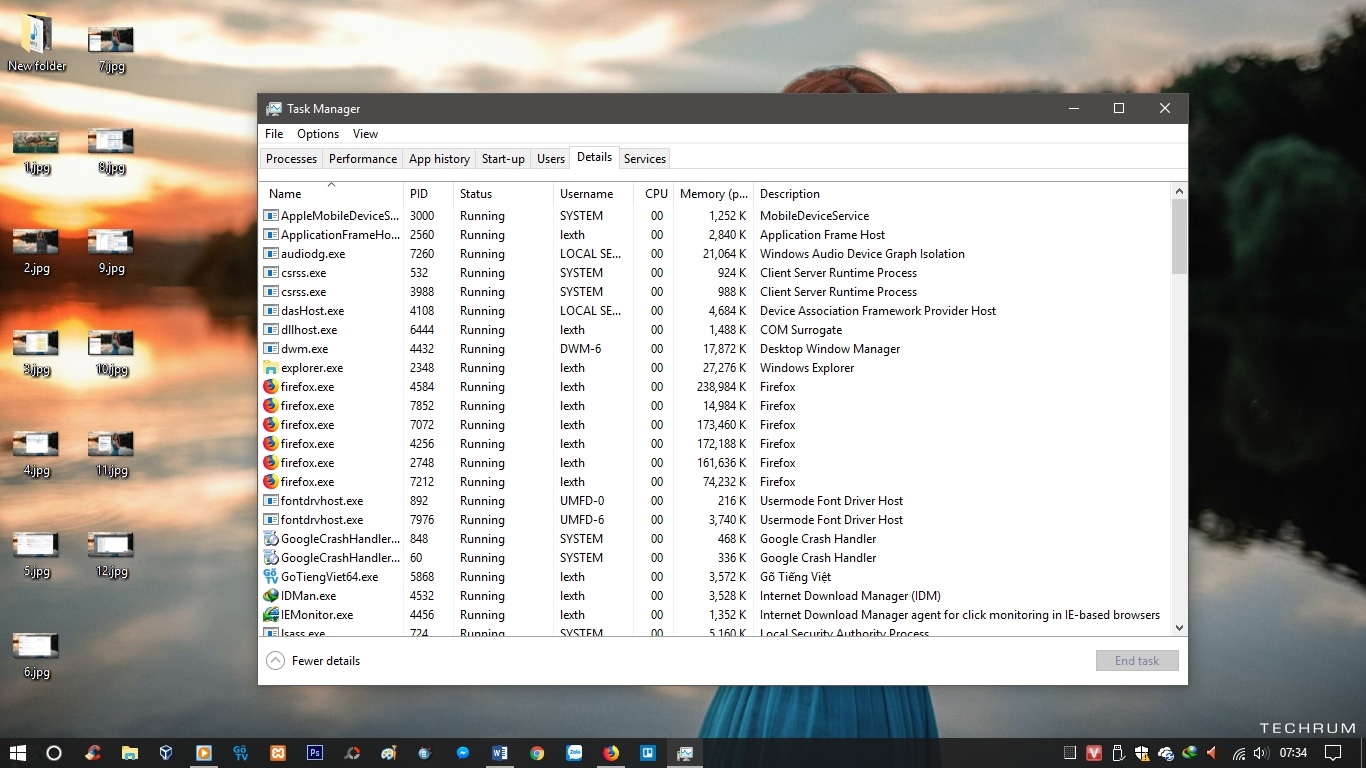Image resolution: width=1366 pixels, height=768 pixels.
Task: Launch Microsoft Word from the taskbar
Action: [500, 753]
